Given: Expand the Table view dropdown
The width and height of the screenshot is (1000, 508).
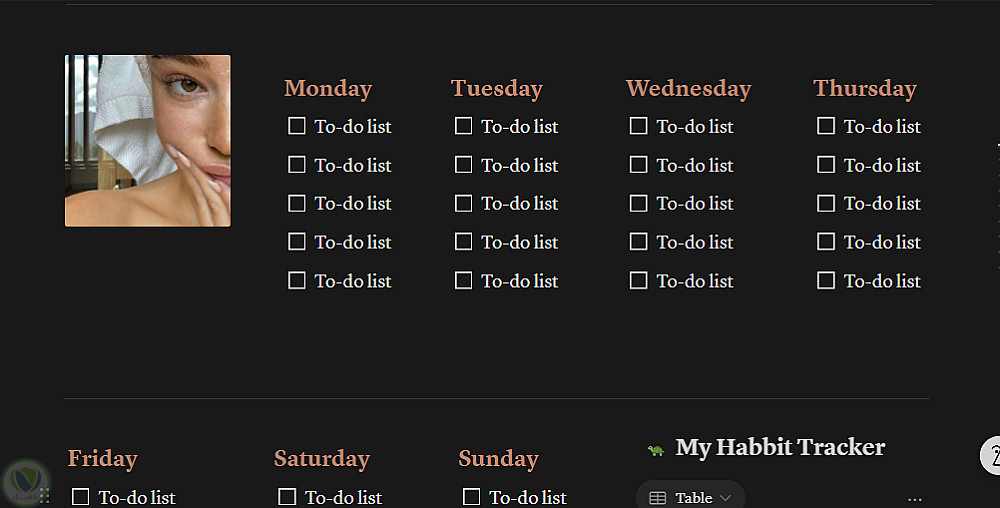Looking at the screenshot, I should point(691,497).
